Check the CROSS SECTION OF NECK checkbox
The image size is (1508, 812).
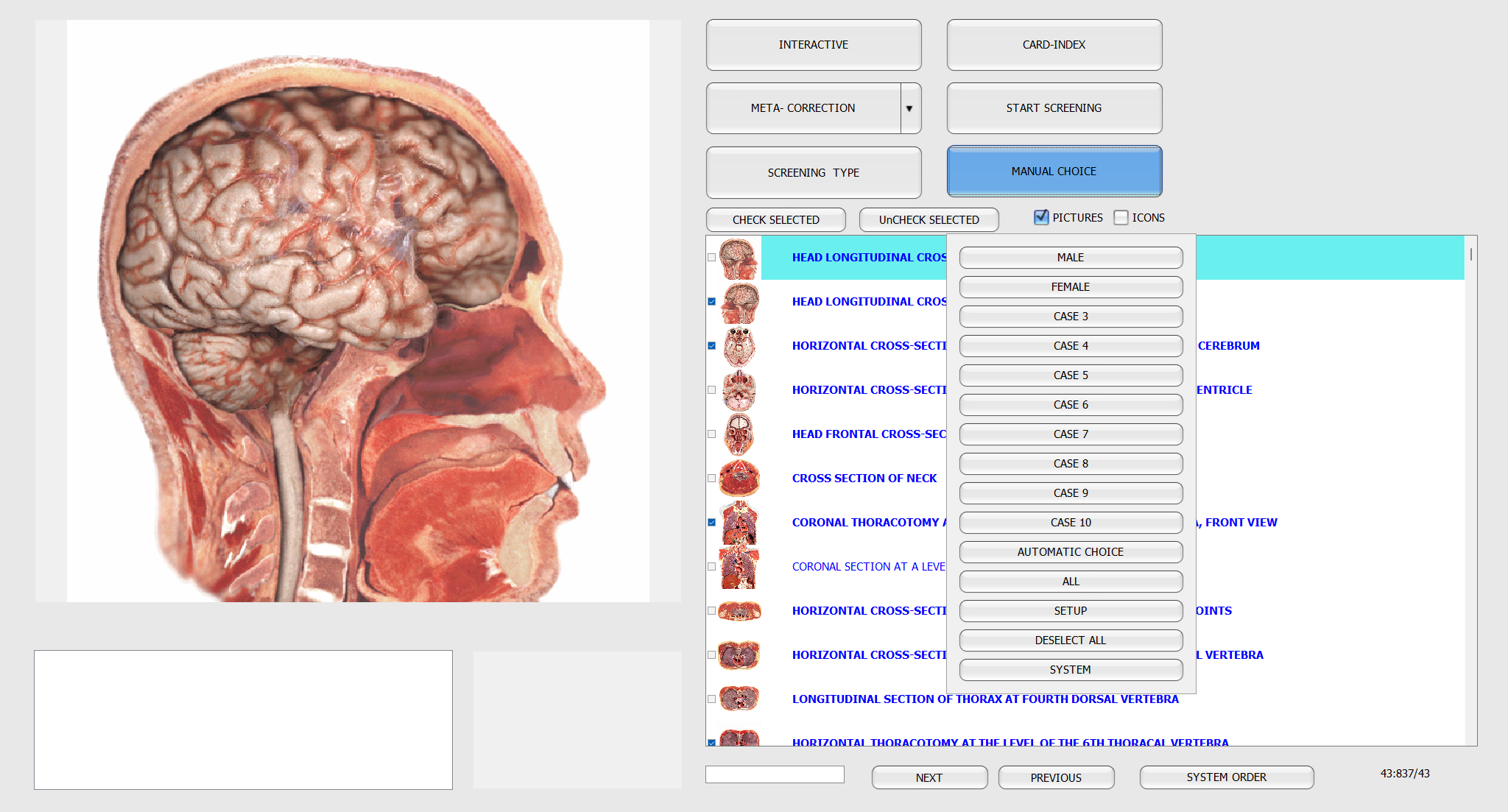pos(711,479)
